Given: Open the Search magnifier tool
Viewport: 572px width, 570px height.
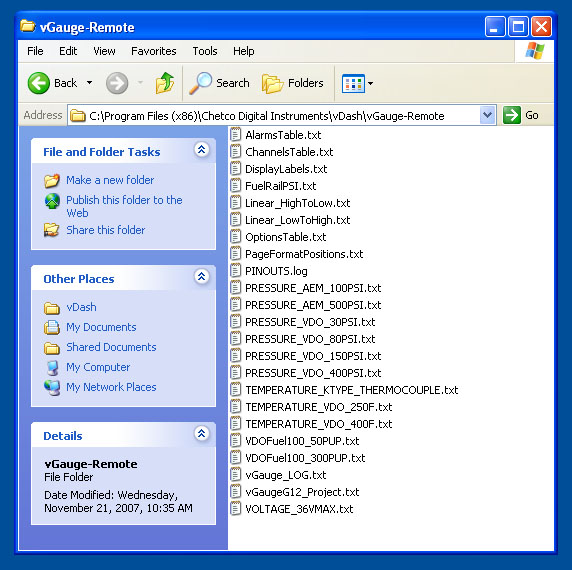Looking at the screenshot, I should coord(200,83).
